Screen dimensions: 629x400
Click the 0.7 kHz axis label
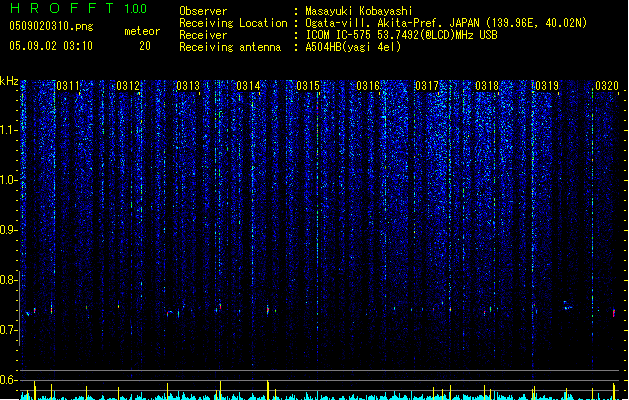(x=8, y=330)
